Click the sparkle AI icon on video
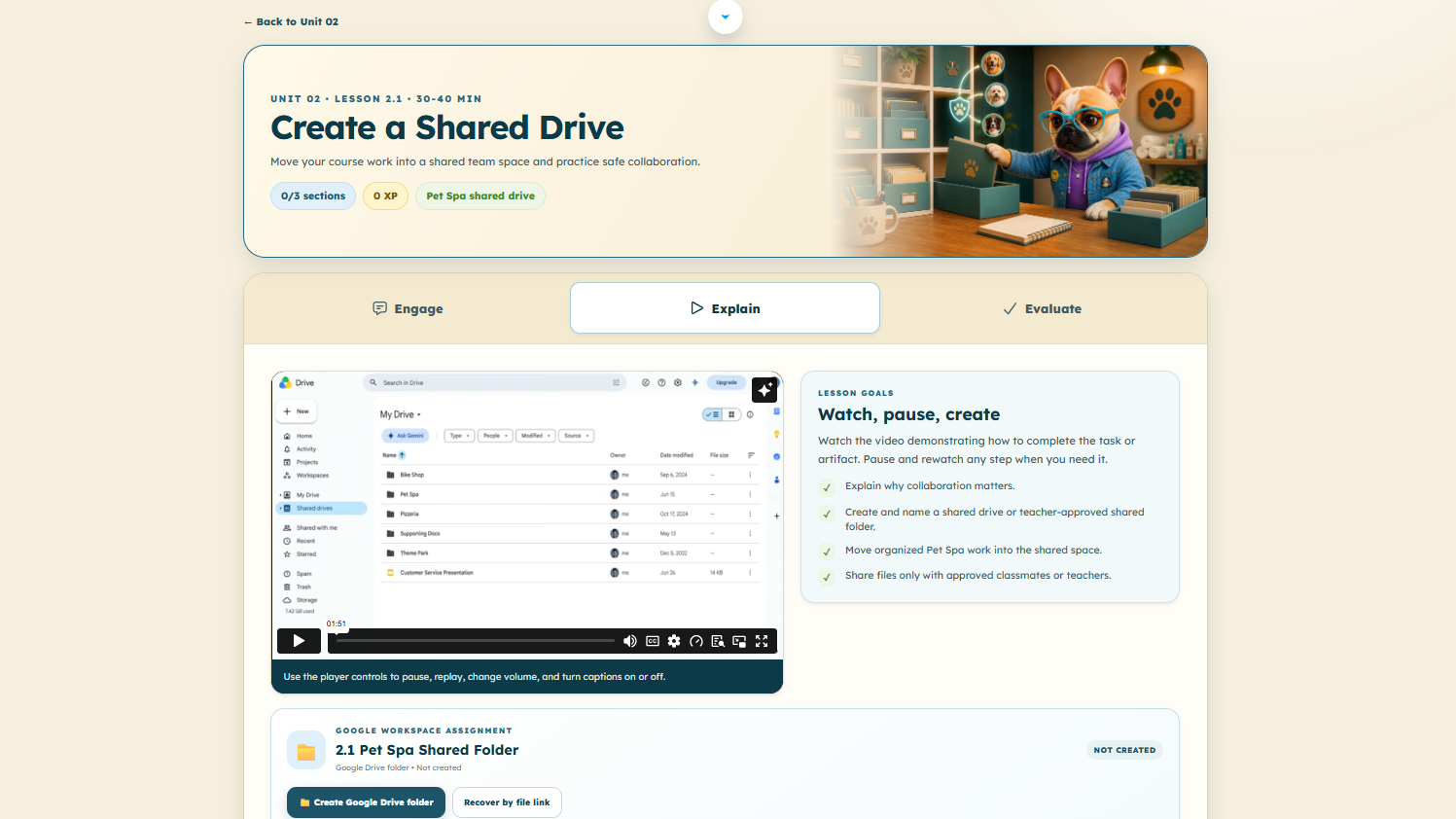The image size is (1456, 819). [764, 390]
